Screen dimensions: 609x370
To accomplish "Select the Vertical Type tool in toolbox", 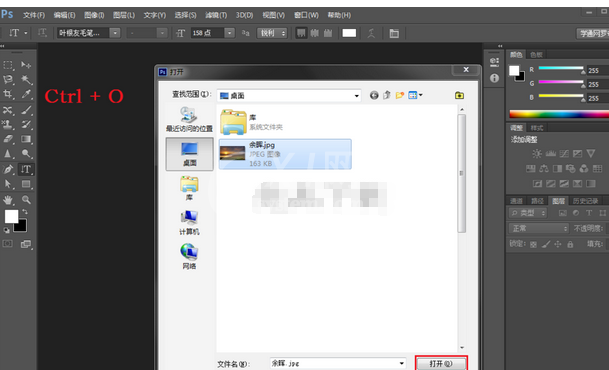I will [26, 169].
